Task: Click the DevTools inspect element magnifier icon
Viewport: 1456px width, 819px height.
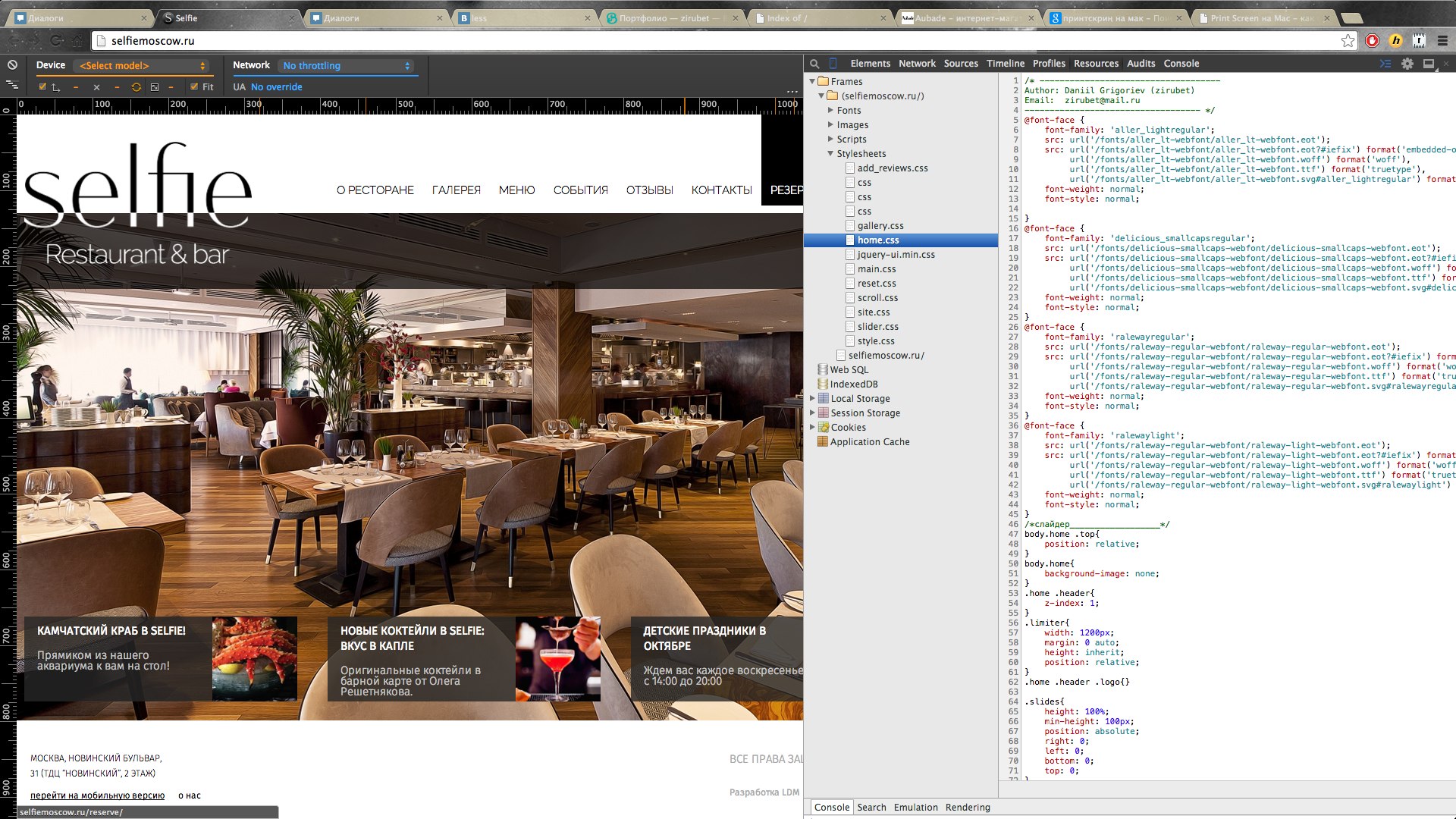Action: [x=814, y=64]
